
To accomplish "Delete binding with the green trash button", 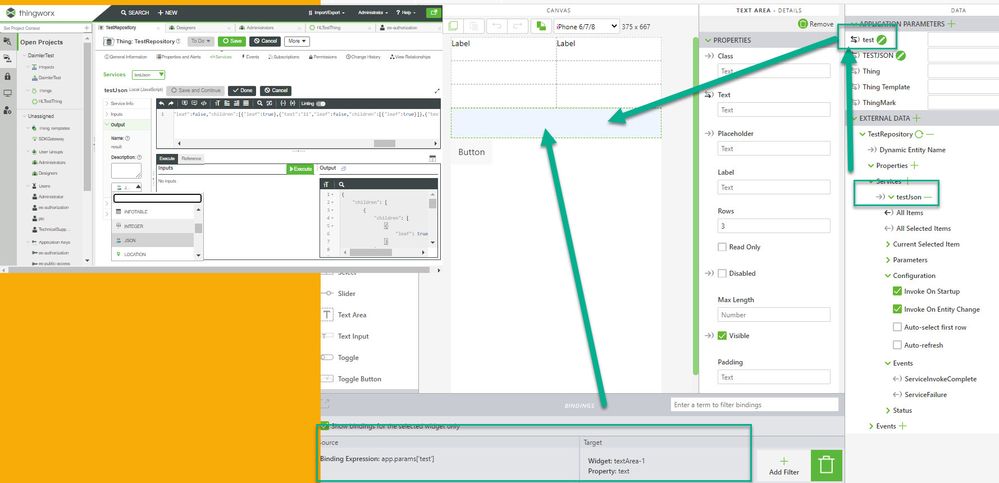I will pyautogui.click(x=826, y=466).
